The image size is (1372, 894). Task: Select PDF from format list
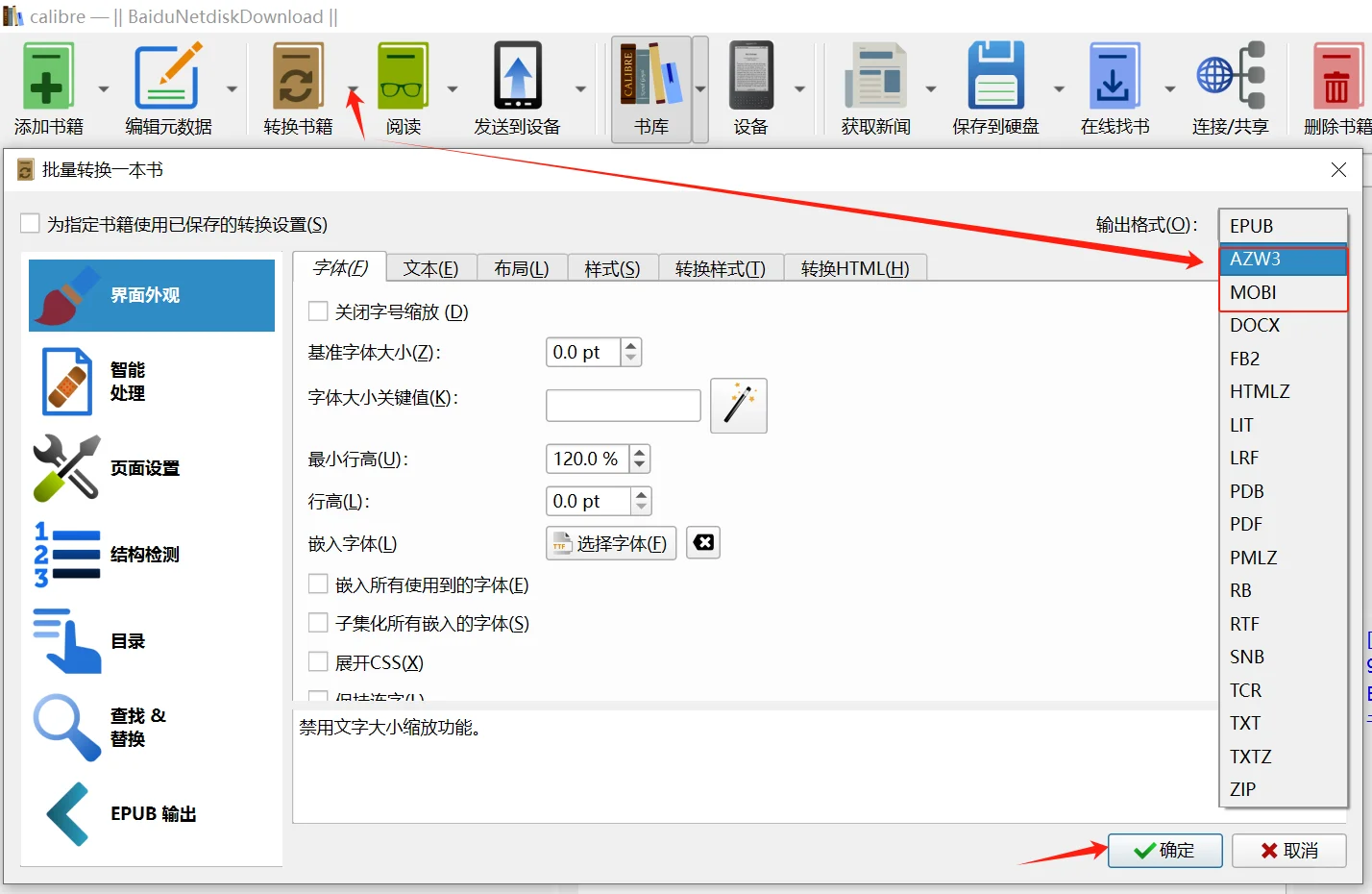pos(1284,524)
